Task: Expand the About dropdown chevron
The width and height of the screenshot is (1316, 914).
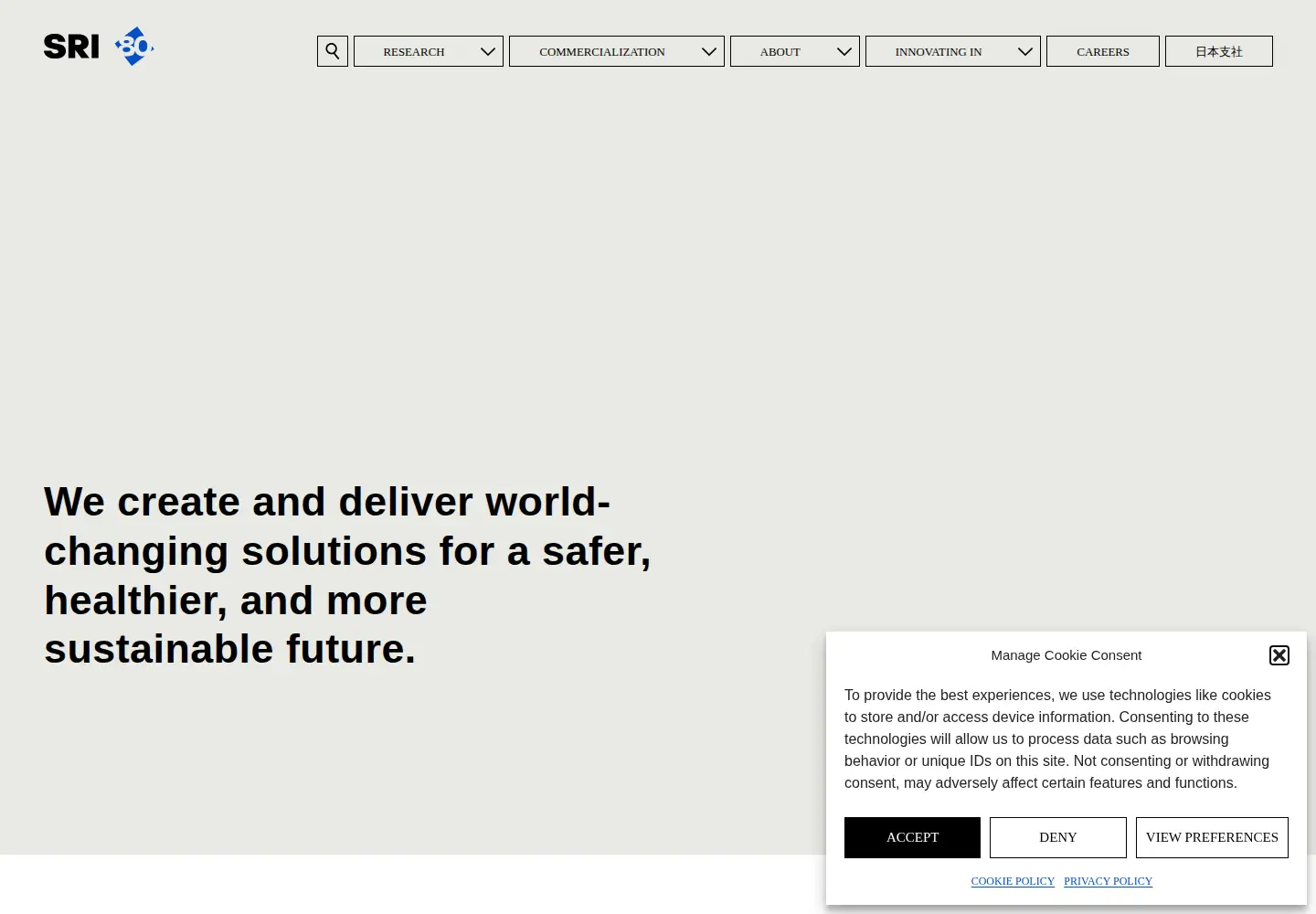Action: [844, 51]
